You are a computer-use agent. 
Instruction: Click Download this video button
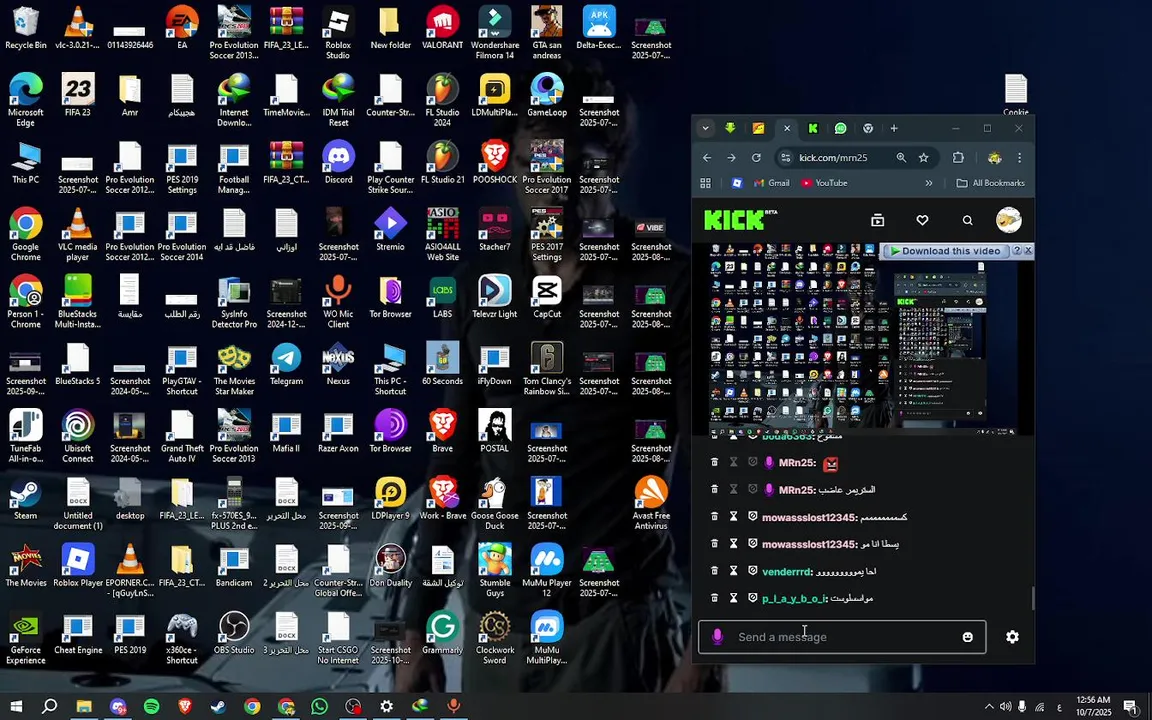[945, 251]
